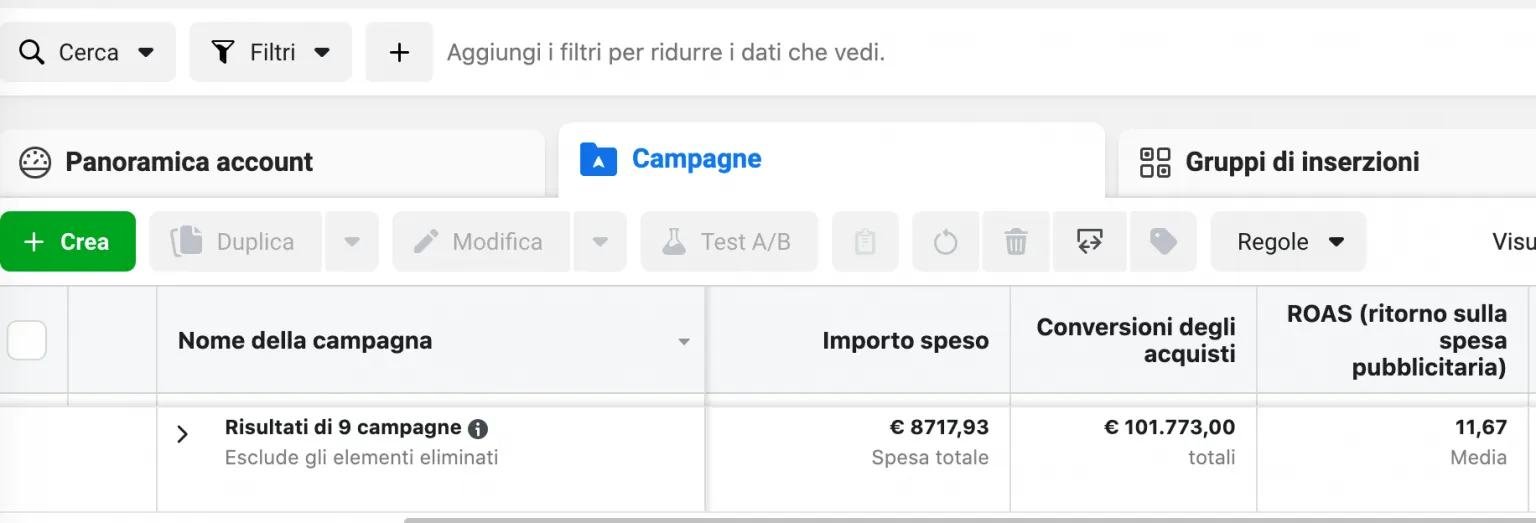Open dropdown arrow next to Duplica
1536x523 pixels.
click(x=352, y=242)
